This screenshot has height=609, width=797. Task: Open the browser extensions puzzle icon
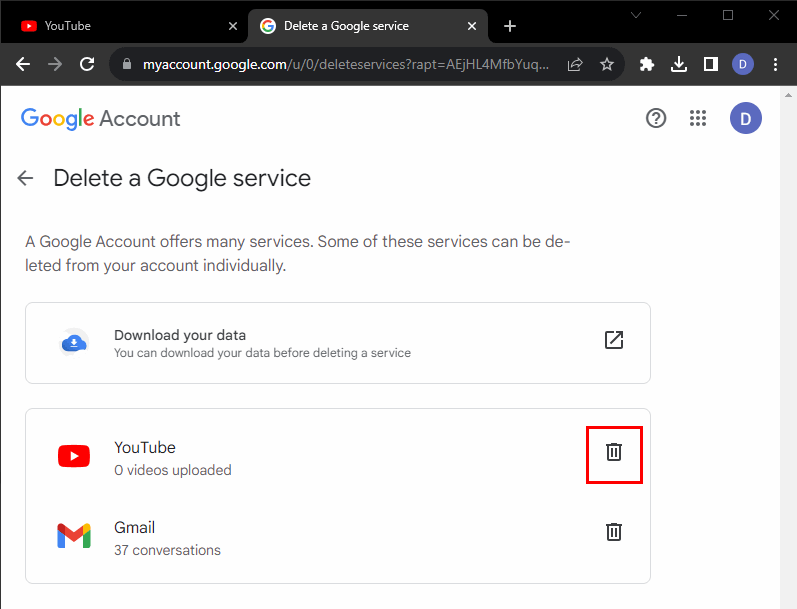point(647,64)
